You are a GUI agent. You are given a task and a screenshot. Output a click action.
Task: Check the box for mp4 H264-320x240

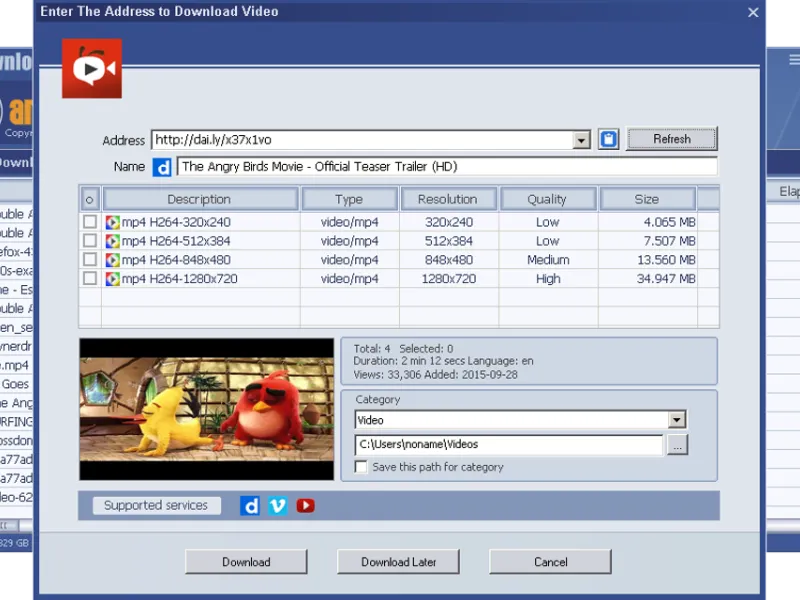pos(90,222)
